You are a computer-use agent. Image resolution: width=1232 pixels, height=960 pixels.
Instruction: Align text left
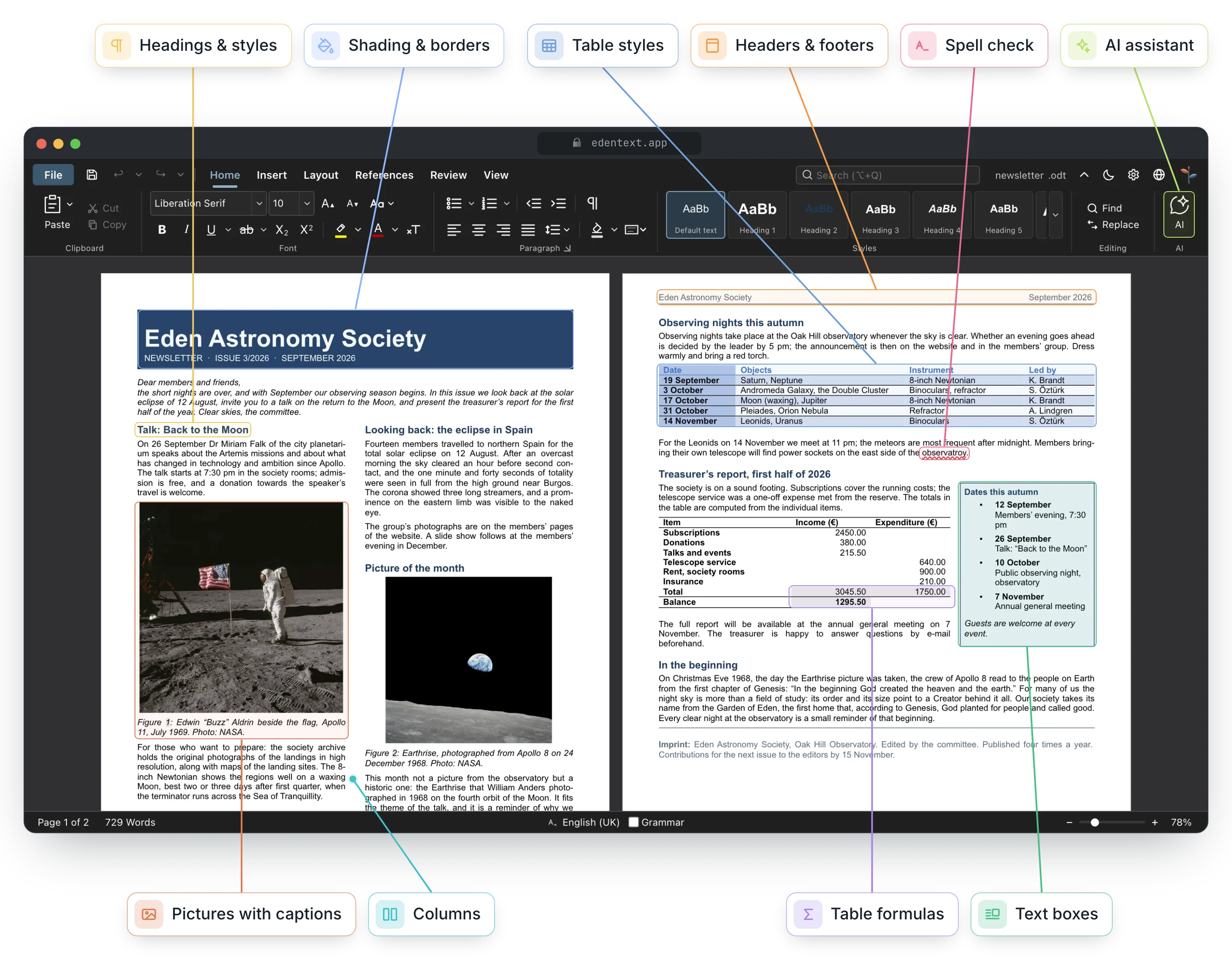[x=454, y=230]
